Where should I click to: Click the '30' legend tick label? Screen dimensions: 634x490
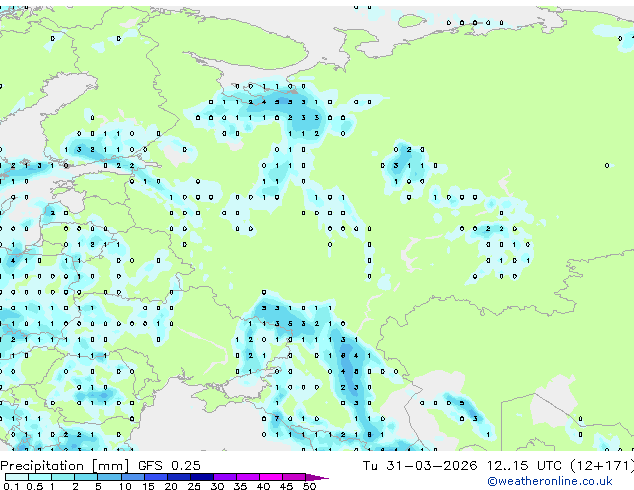pos(217,486)
